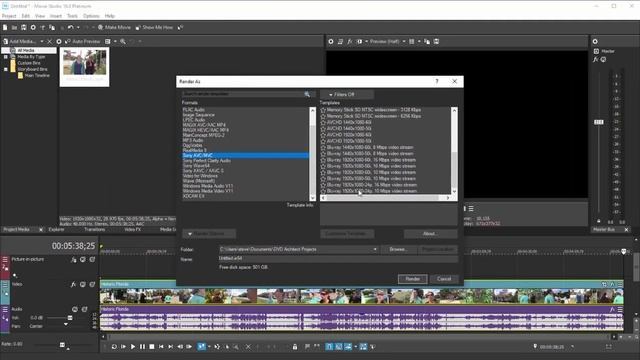Click the Add Media button

pos(20,41)
